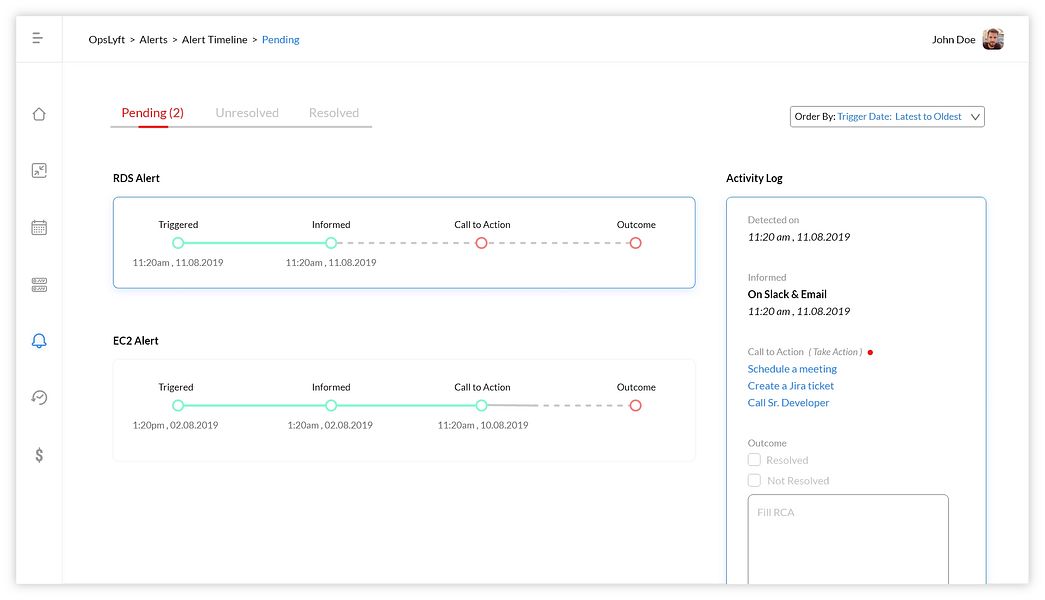Click John Doe's profile avatar
Screen dimensions: 1045x600
point(992,40)
